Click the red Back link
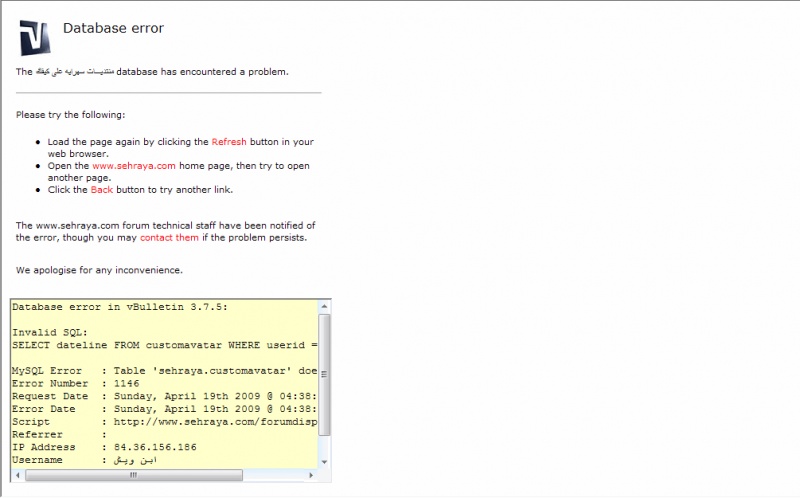800x498 pixels. tap(102, 189)
